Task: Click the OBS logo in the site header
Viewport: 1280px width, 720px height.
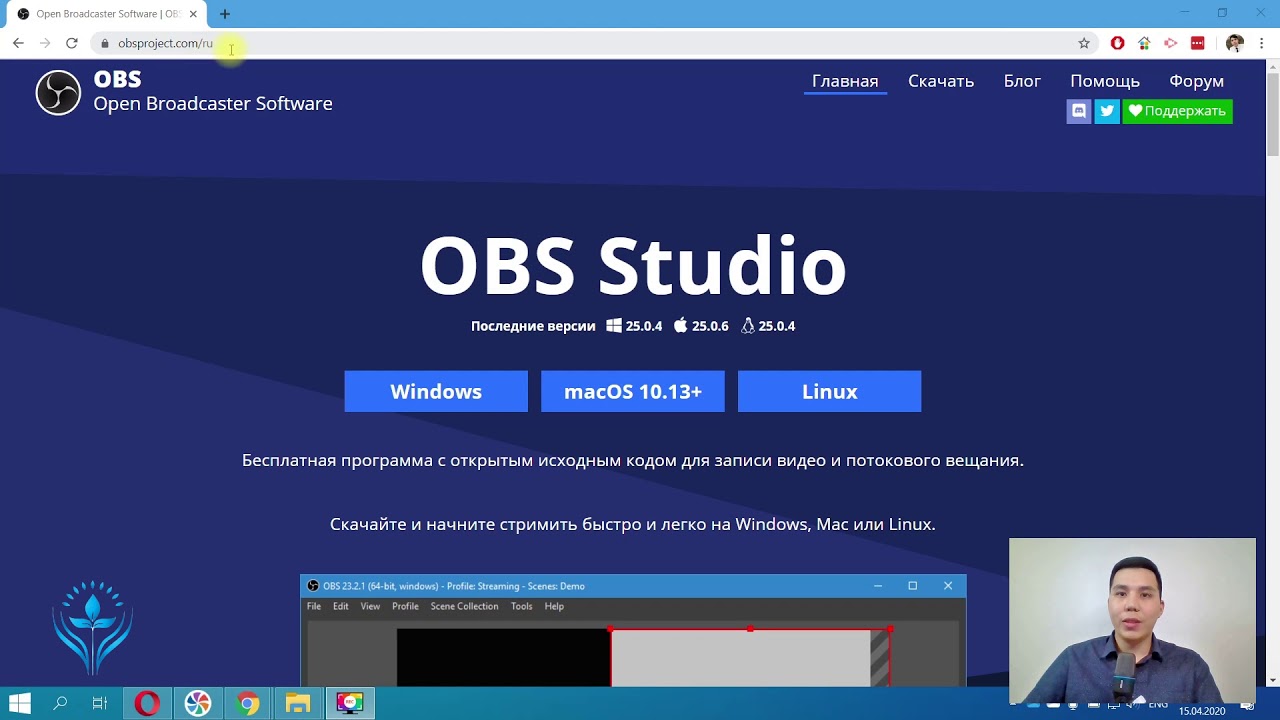Action: click(58, 93)
